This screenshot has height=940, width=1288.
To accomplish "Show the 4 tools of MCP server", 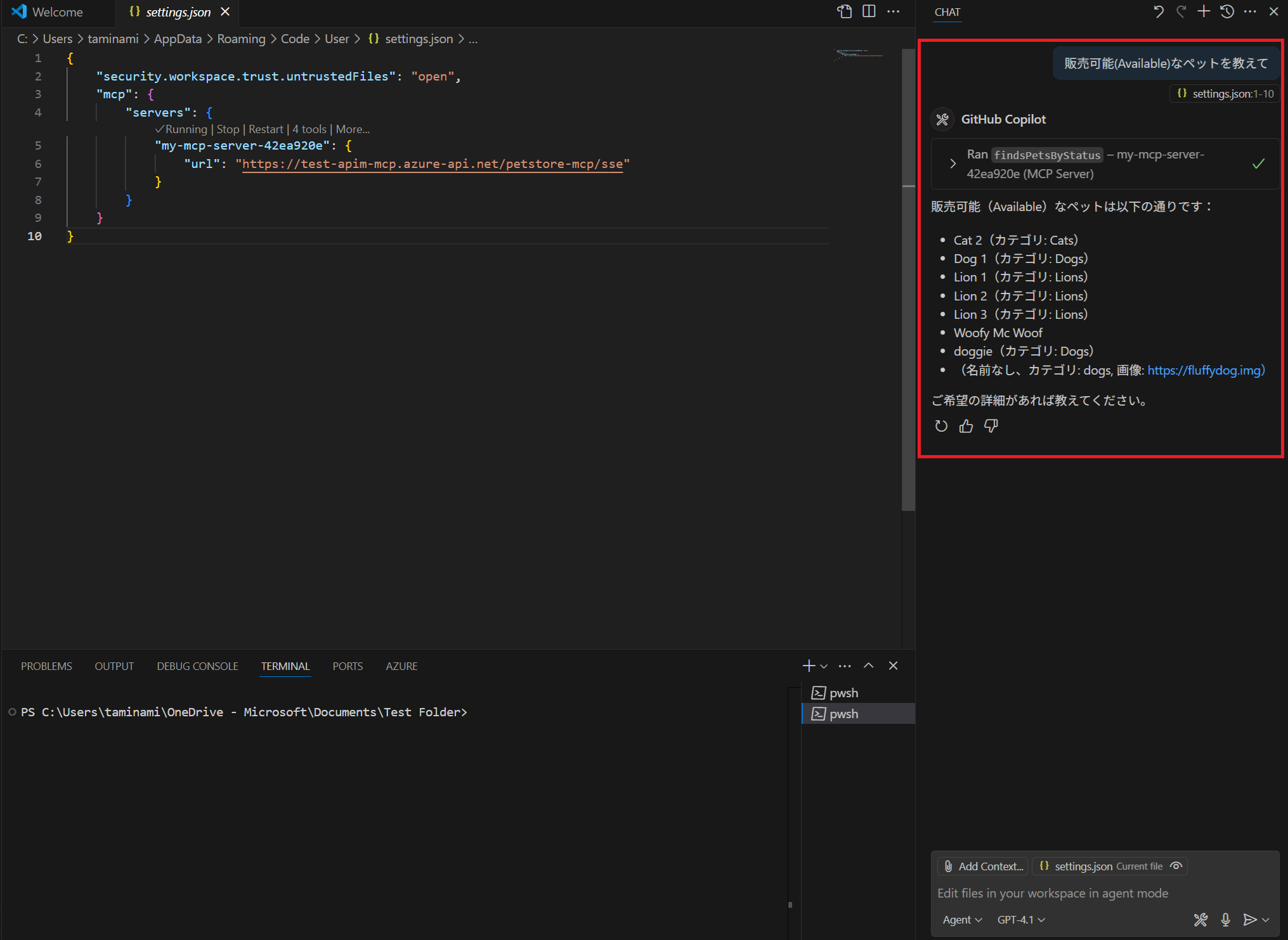I will tap(309, 129).
